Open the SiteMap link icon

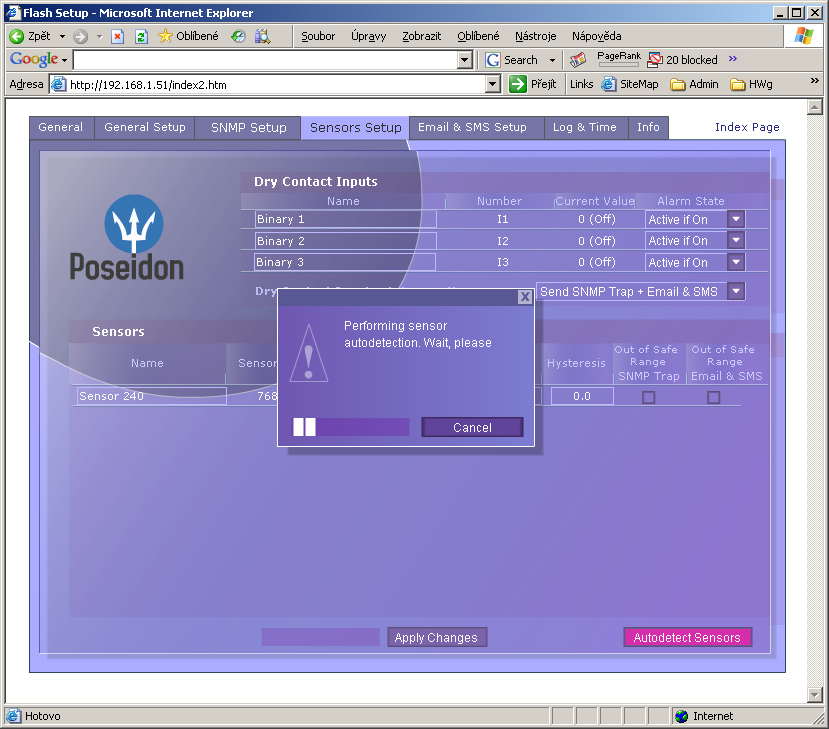pos(609,84)
